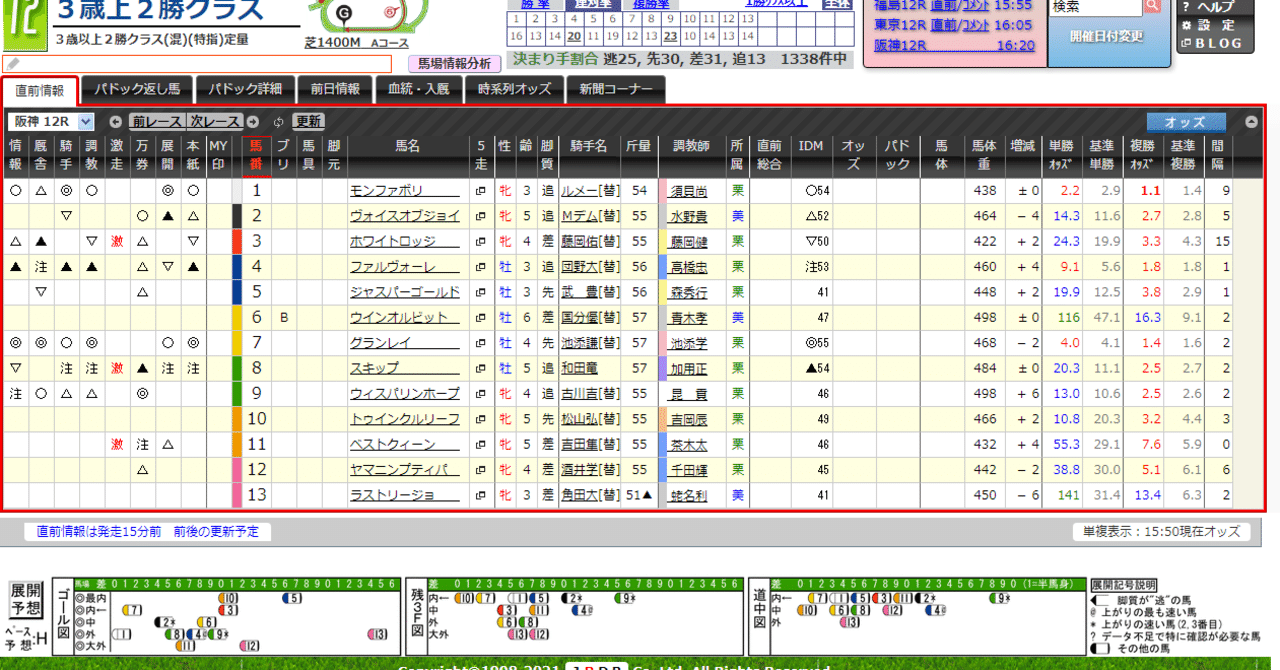Switch to パドック詳細 tab
Screen dimensions: 1280x670
click(245, 89)
